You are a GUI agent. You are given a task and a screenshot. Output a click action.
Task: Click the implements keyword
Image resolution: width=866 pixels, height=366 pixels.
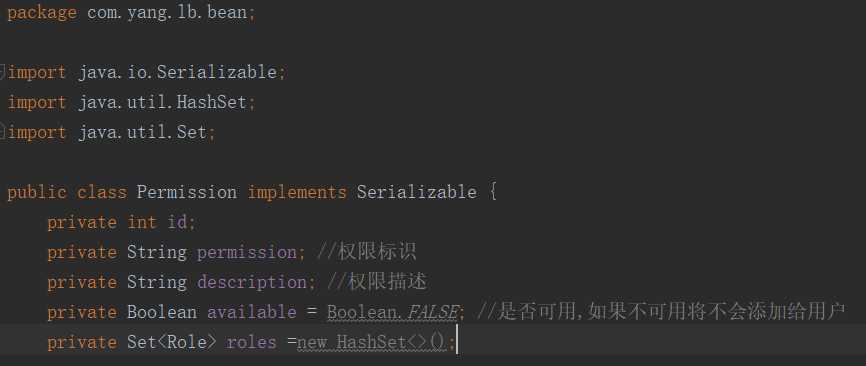pos(297,192)
